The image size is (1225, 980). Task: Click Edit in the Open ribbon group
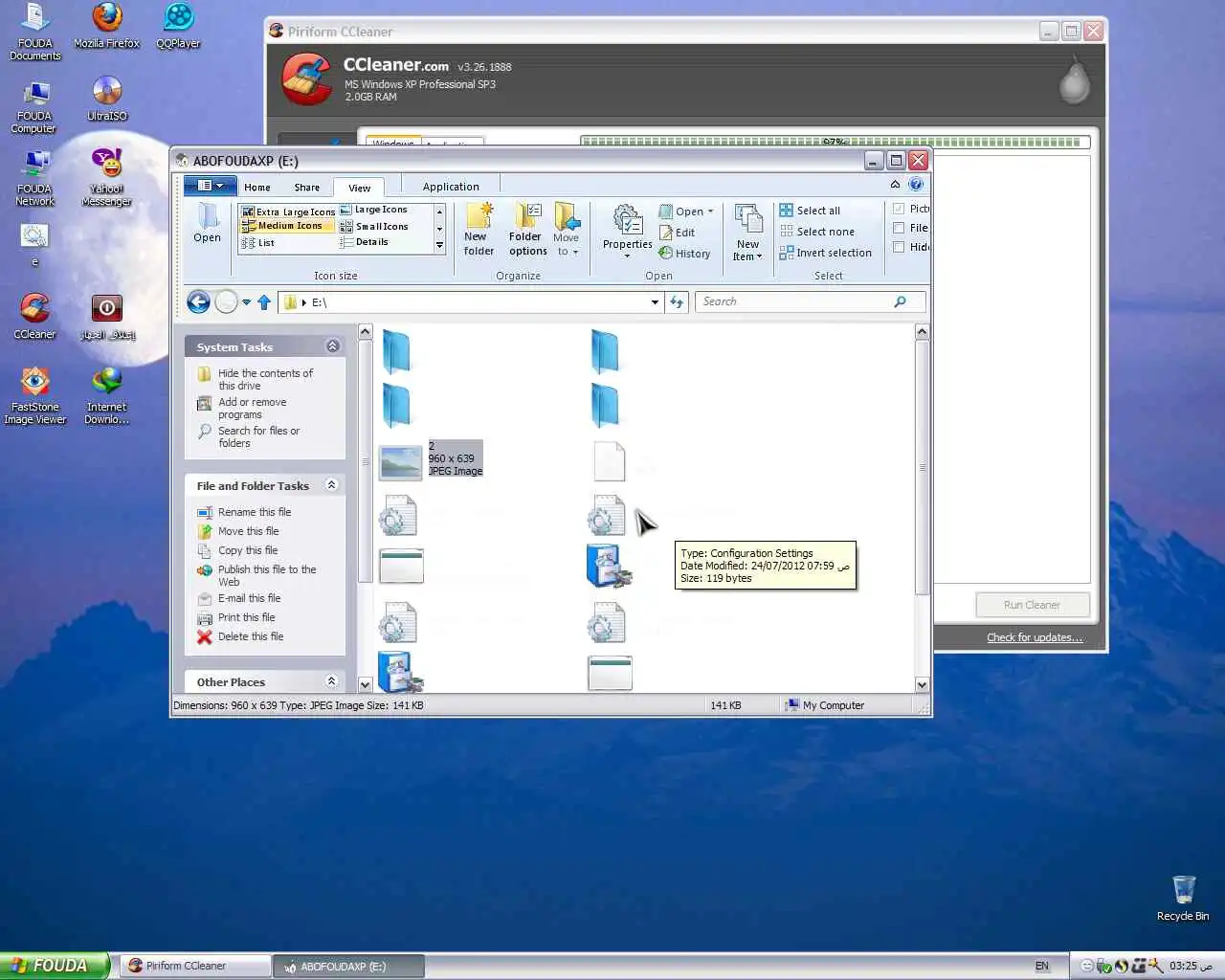(677, 233)
